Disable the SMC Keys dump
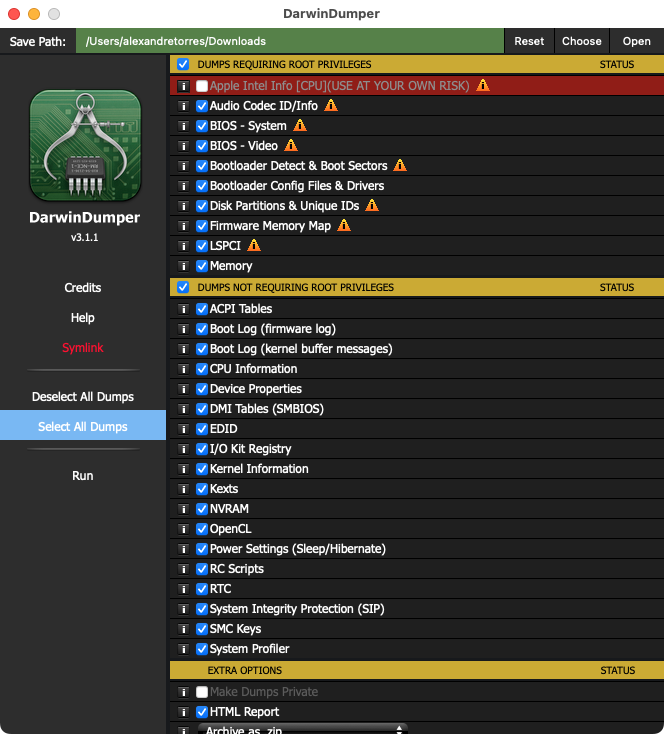Image resolution: width=664 pixels, height=734 pixels. pyautogui.click(x=202, y=629)
